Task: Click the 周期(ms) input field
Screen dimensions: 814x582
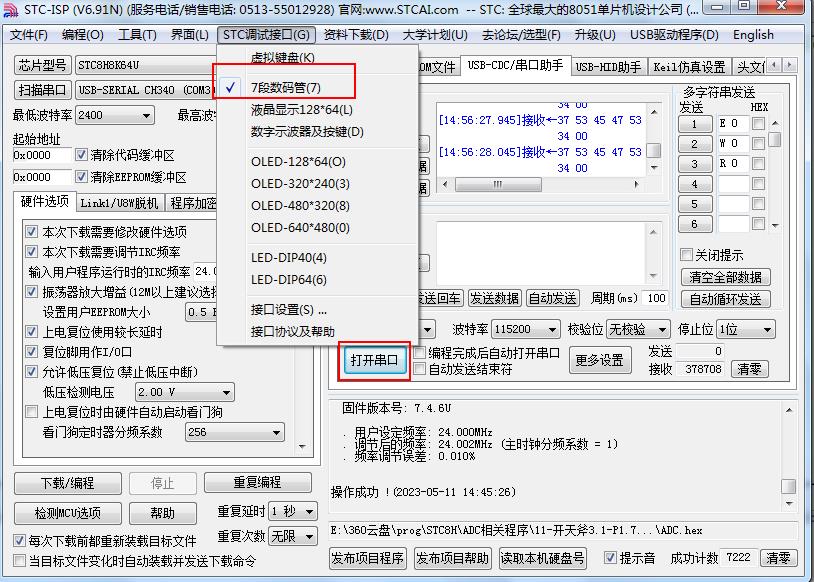Action: pyautogui.click(x=656, y=298)
